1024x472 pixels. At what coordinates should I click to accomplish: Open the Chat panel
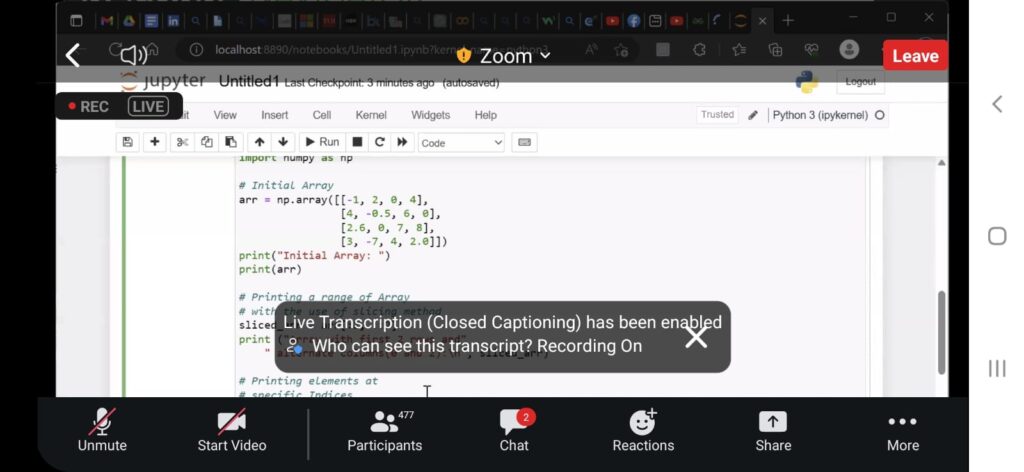514,423
